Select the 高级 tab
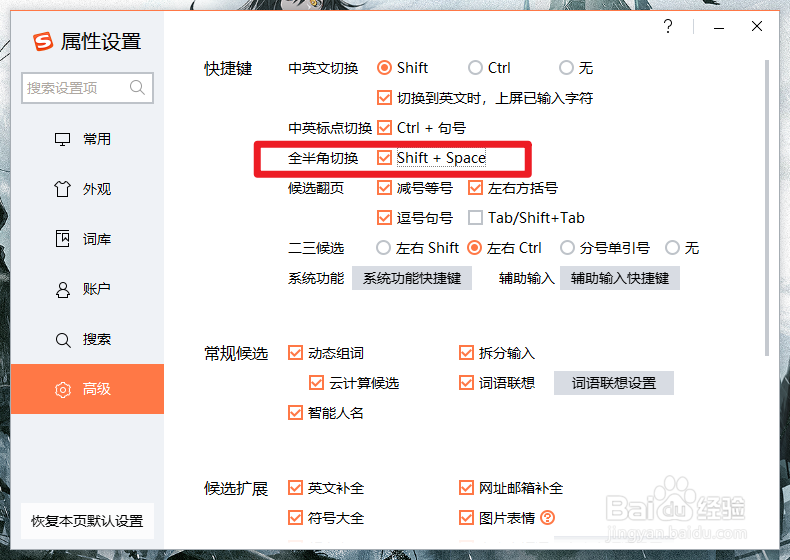This screenshot has width=790, height=560. tap(87, 389)
